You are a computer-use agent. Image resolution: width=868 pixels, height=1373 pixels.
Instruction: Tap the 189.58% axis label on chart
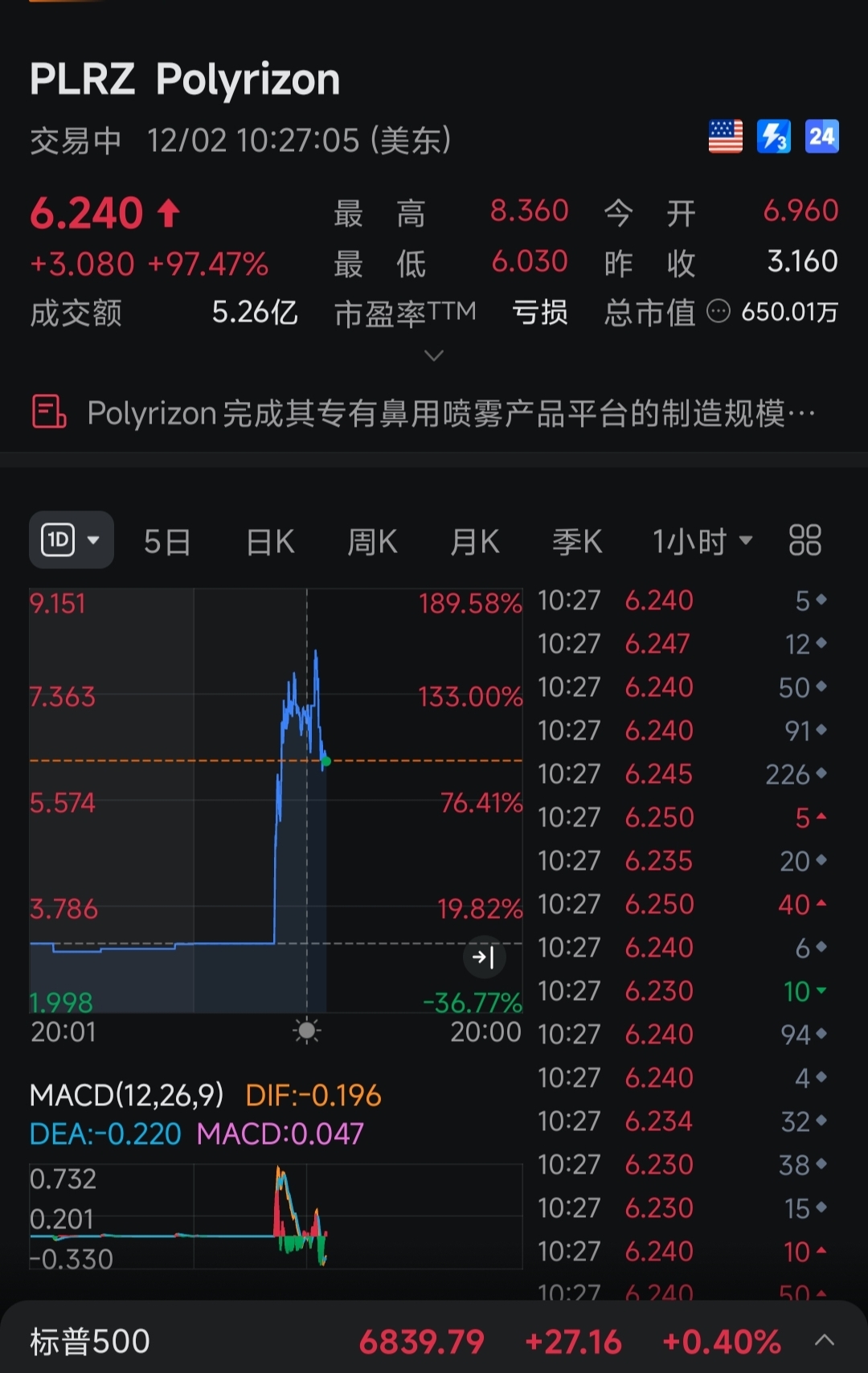point(470,604)
